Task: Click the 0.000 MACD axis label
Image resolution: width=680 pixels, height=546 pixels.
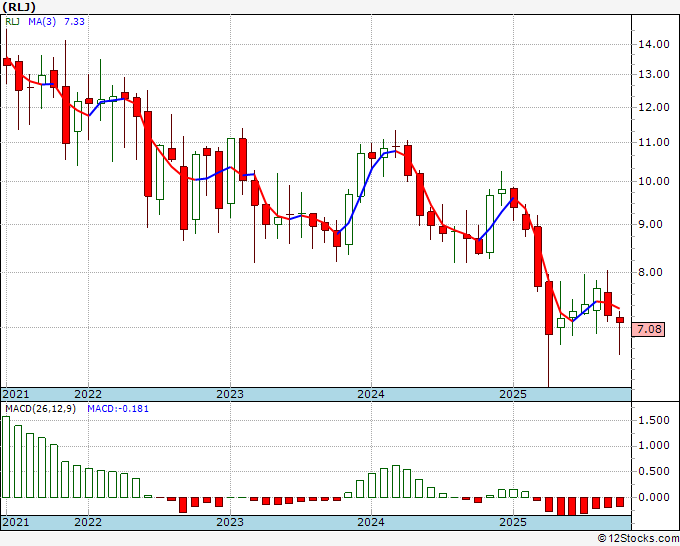Action: click(x=654, y=497)
